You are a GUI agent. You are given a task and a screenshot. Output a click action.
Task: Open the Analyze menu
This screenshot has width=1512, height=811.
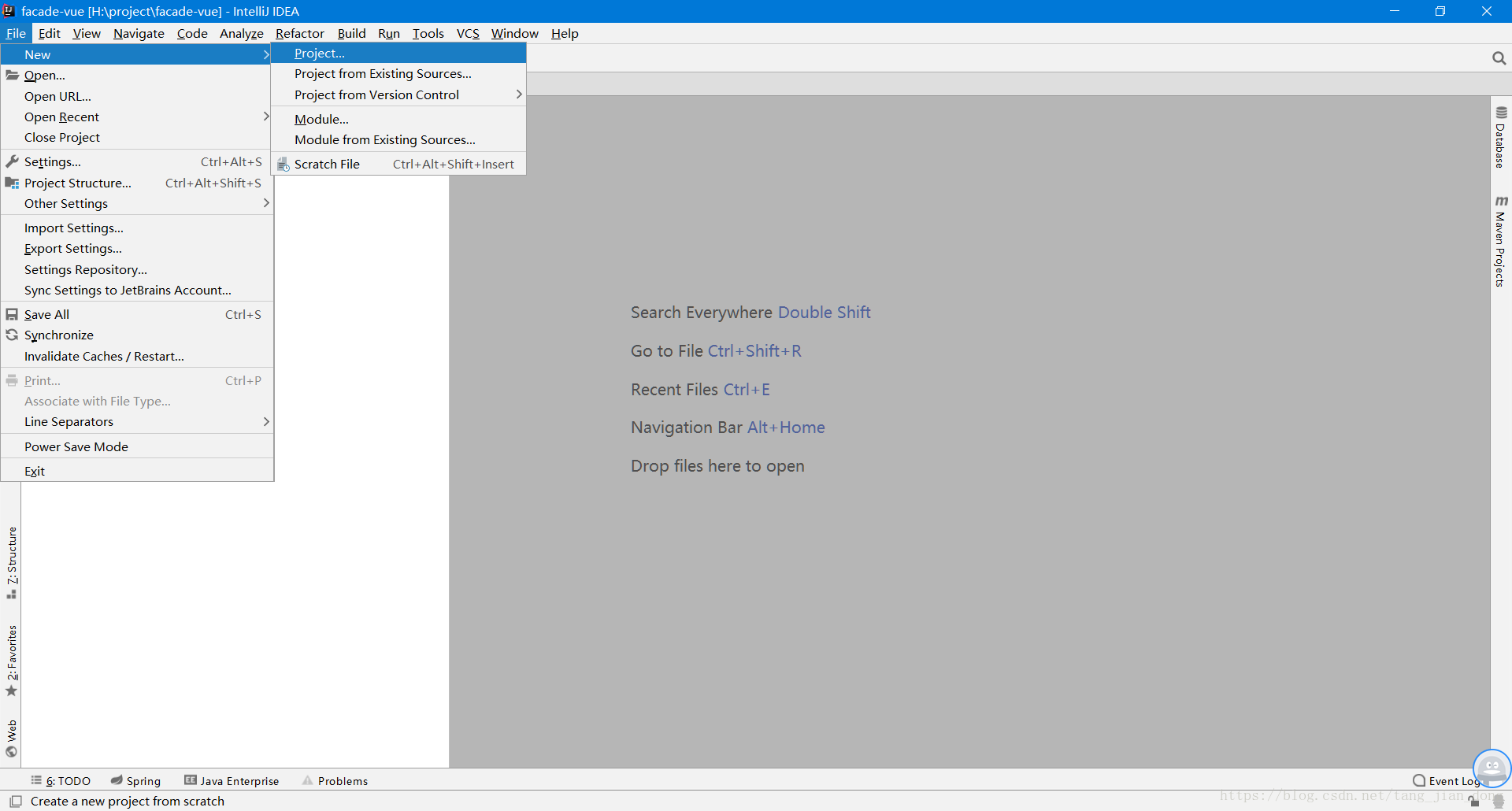(242, 33)
